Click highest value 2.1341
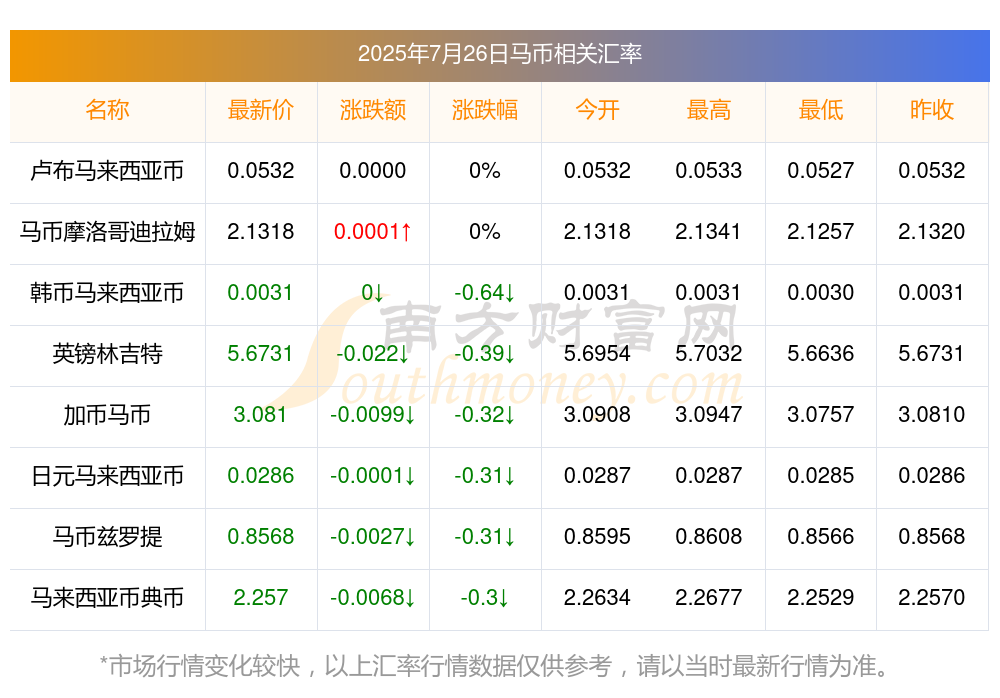Screen dimensions: 1000x698 pos(709,231)
